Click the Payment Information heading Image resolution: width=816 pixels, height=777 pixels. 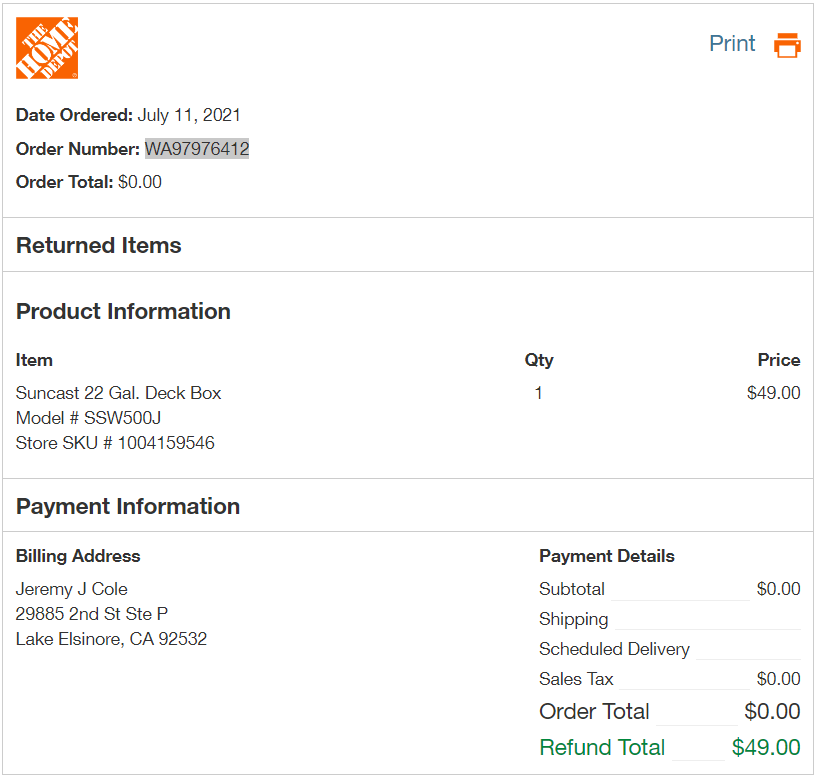(x=128, y=506)
